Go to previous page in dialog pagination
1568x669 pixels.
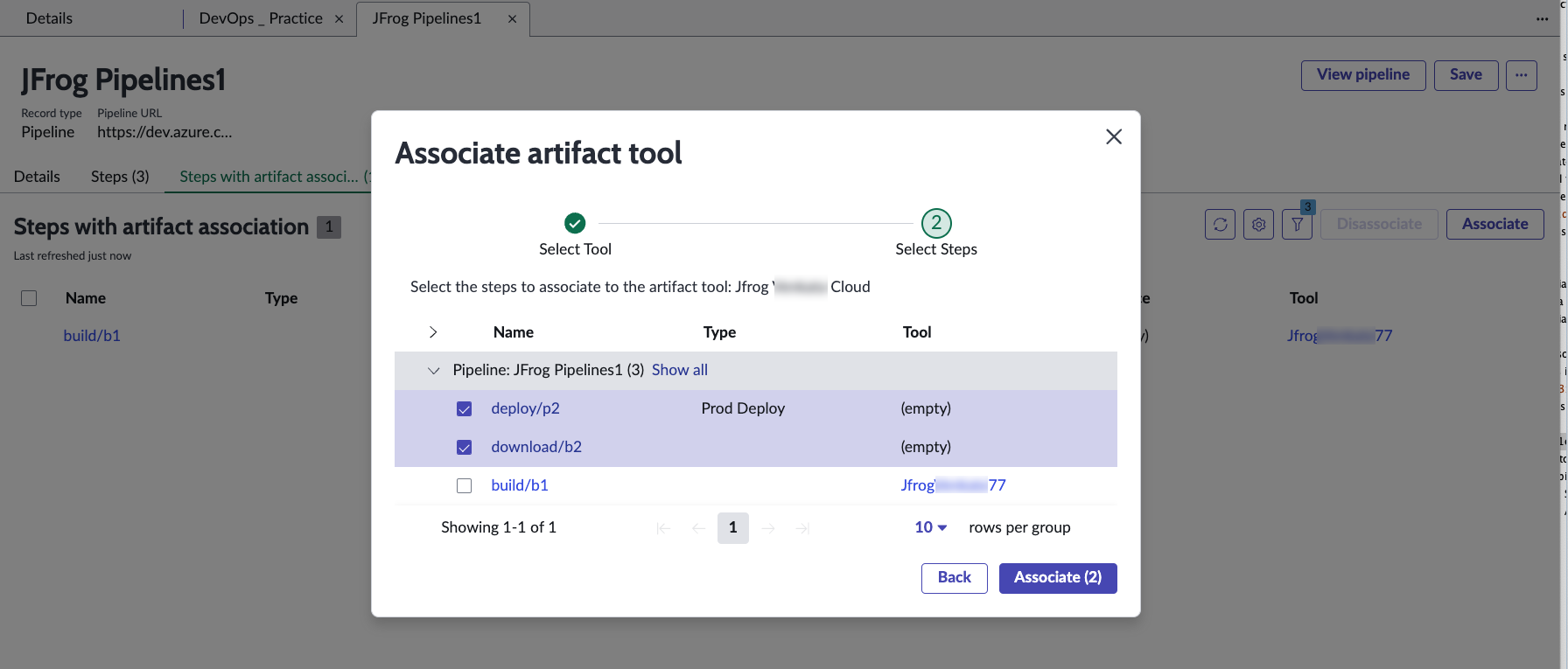pyautogui.click(x=698, y=528)
